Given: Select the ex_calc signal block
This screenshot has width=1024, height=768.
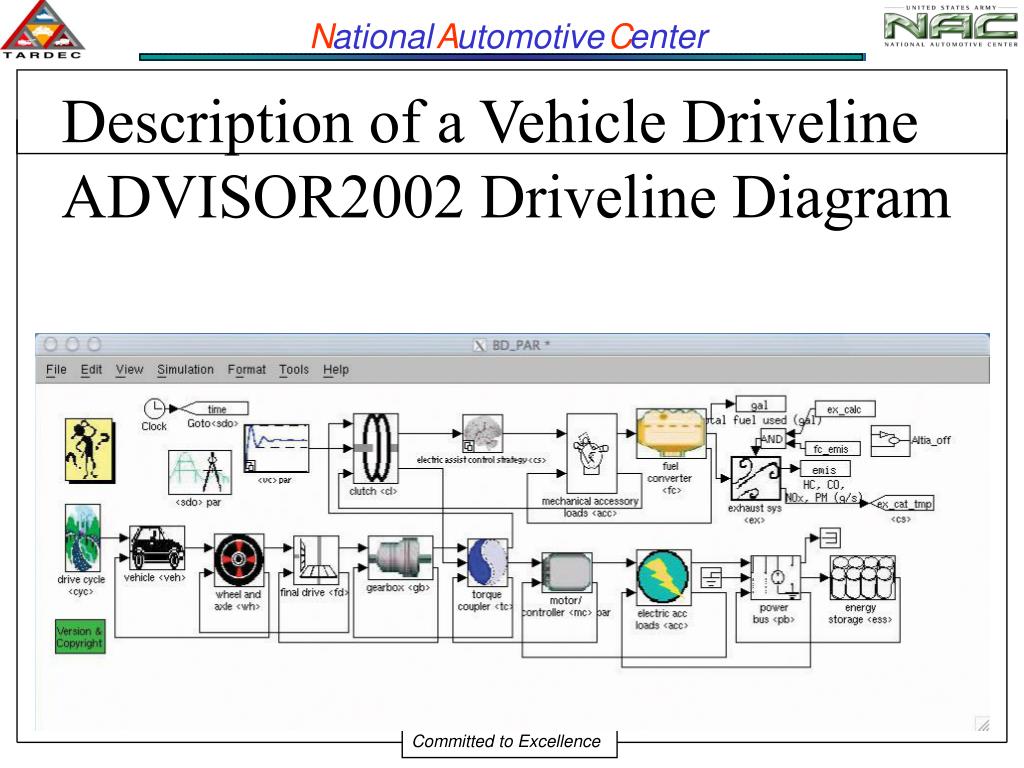Looking at the screenshot, I should click(x=845, y=409).
